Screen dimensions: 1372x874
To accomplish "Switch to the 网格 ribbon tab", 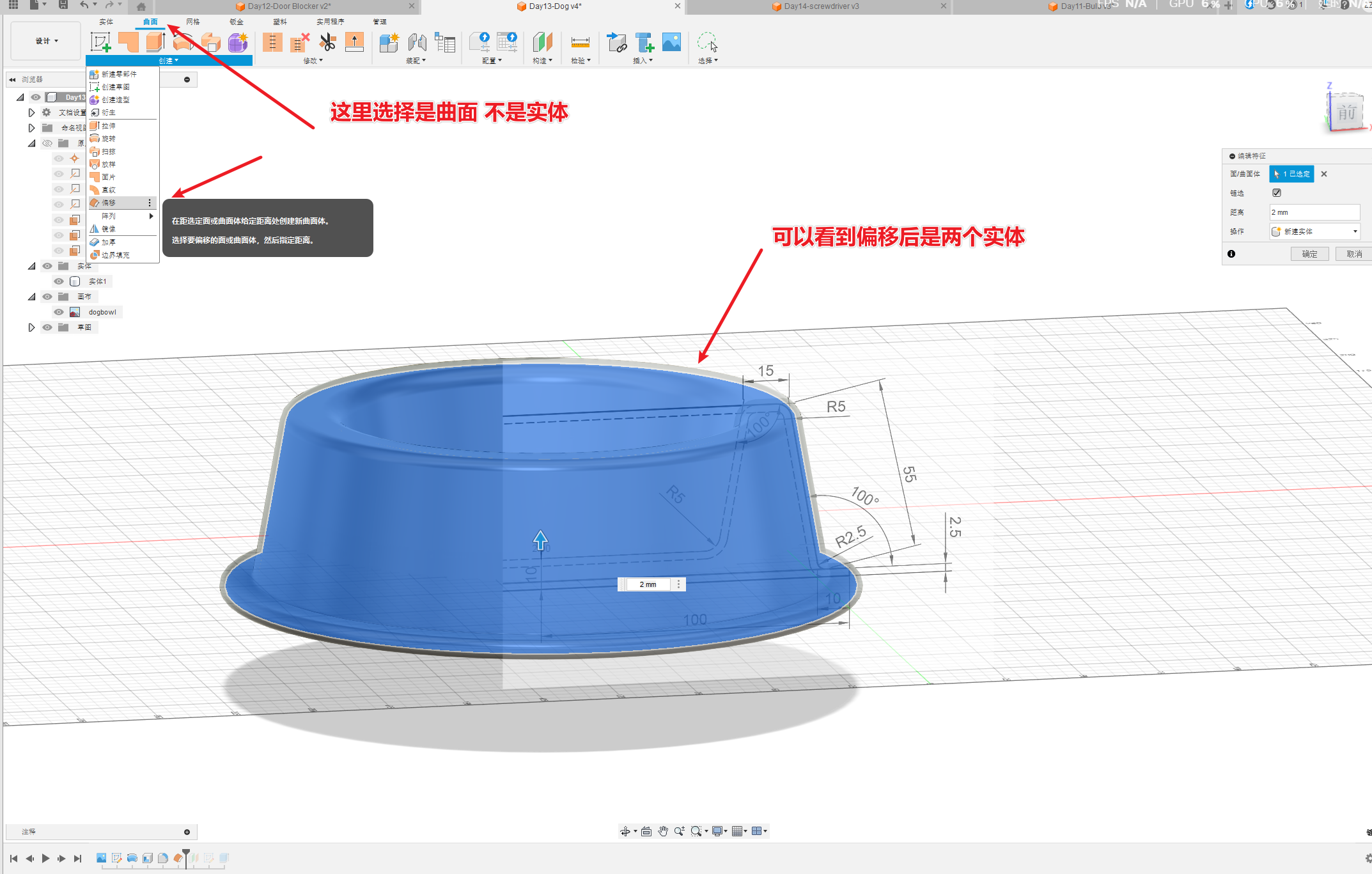I will pos(193,22).
